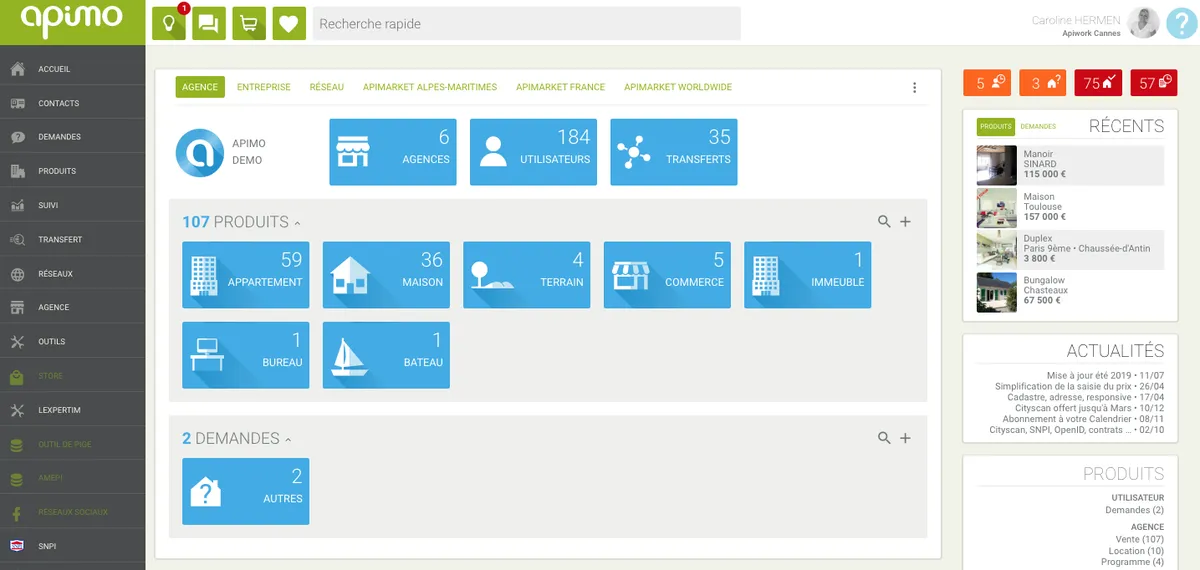Open the shopping cart icon
The width and height of the screenshot is (1200, 570).
coord(249,24)
